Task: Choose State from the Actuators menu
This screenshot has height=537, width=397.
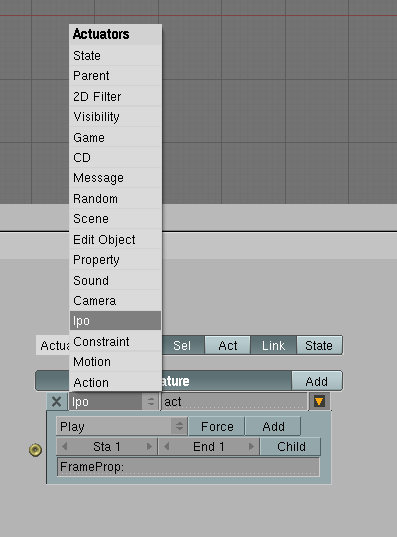Action: (x=115, y=55)
